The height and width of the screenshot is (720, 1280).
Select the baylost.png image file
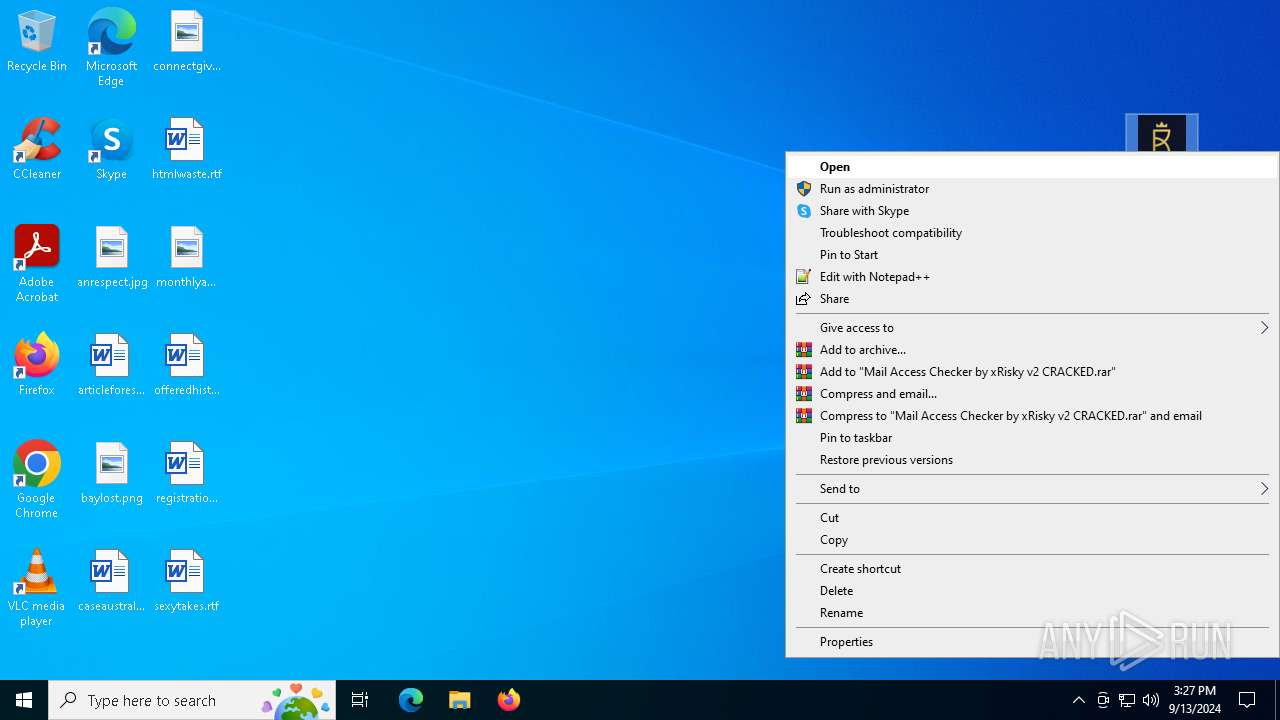112,474
